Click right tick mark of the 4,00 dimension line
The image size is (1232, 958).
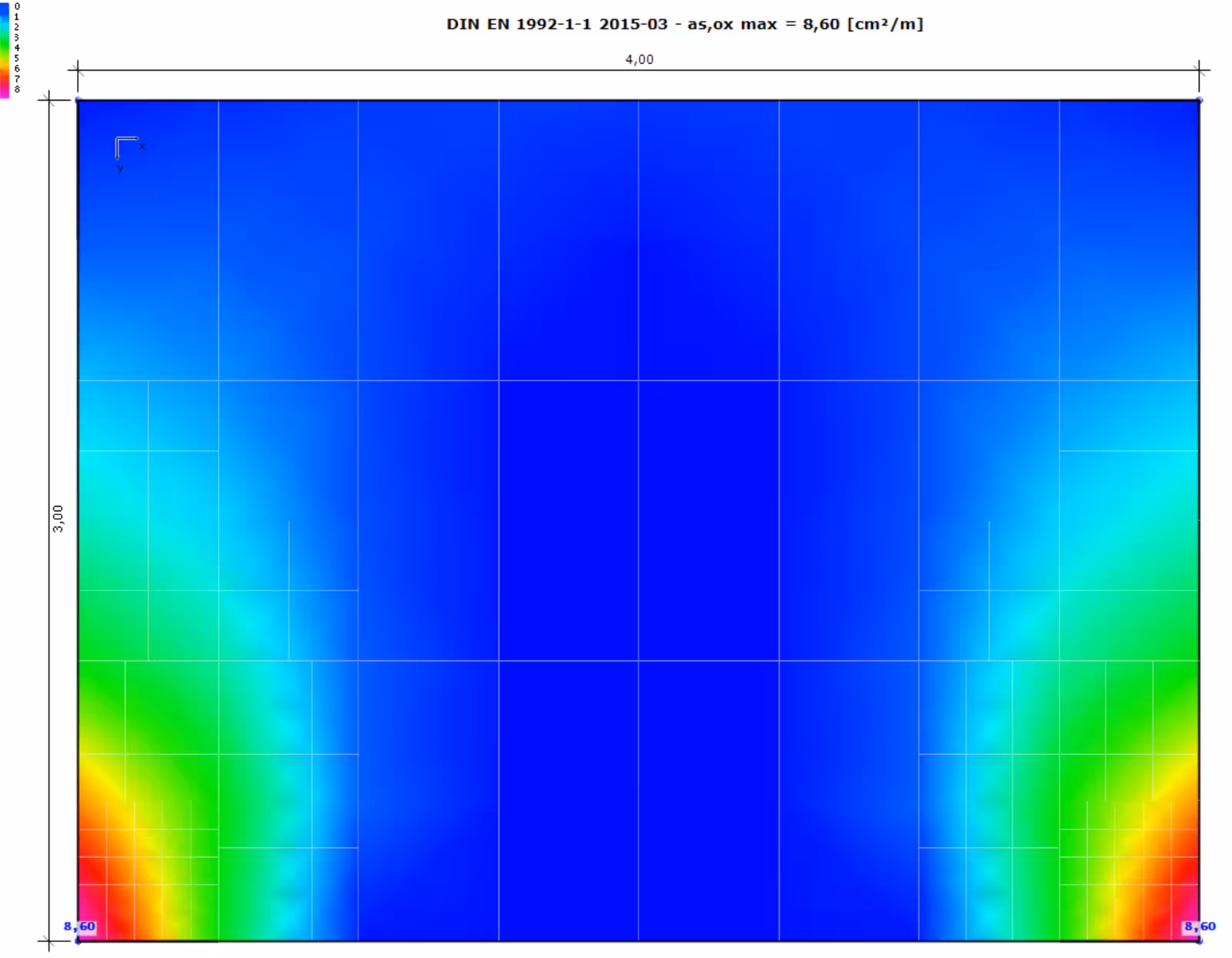1199,70
